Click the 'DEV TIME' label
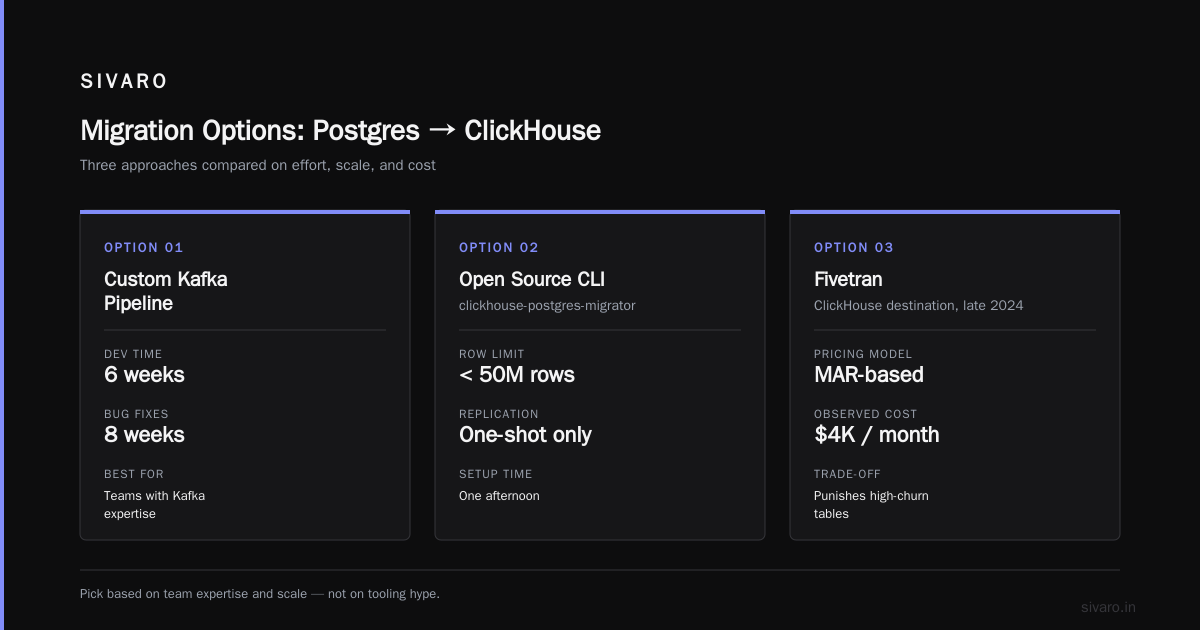Image resolution: width=1200 pixels, height=630 pixels. 133,354
